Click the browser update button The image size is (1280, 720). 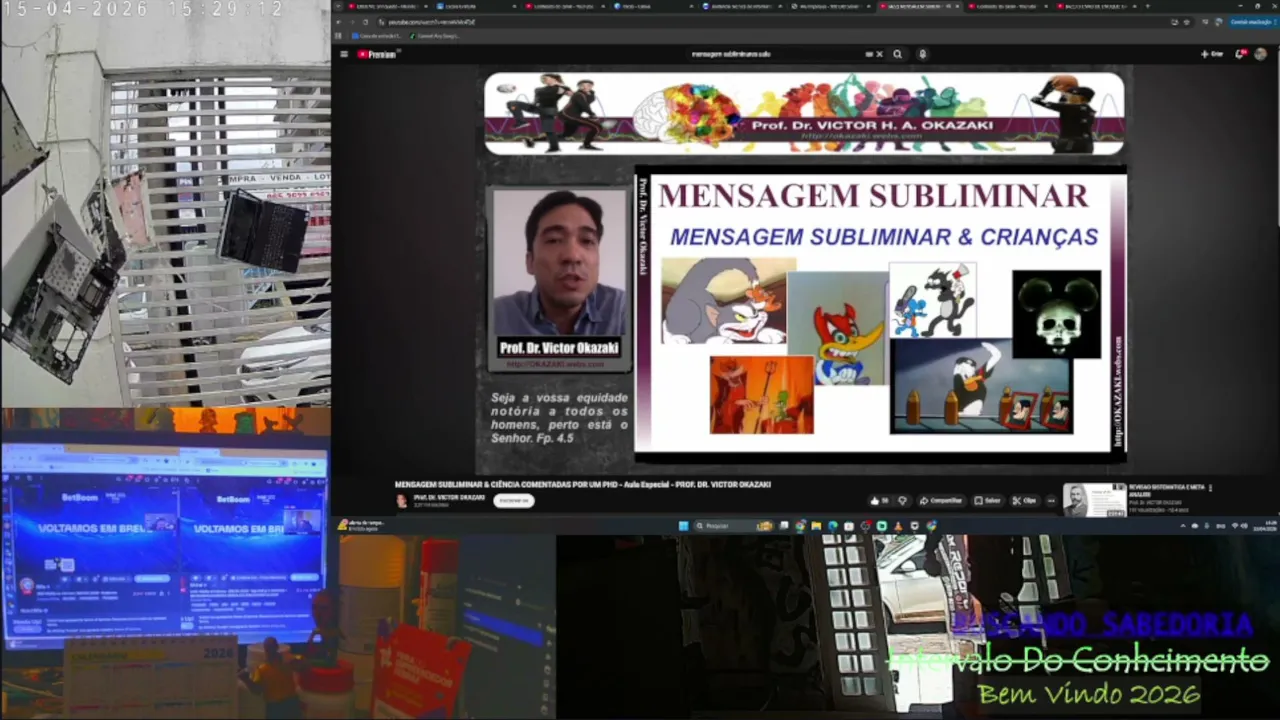point(1251,21)
